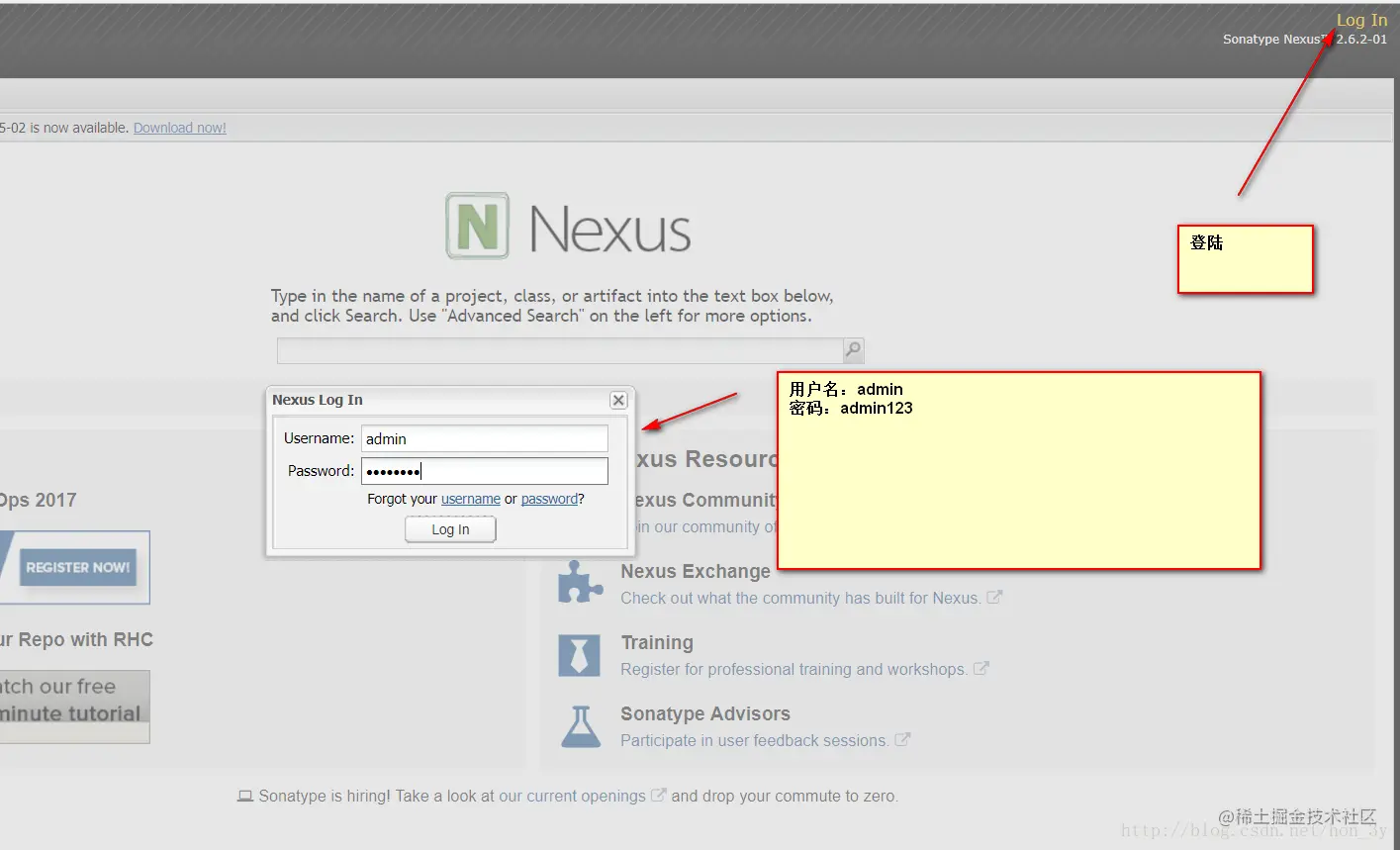Click the Training necktie icon
1400x850 pixels.
coord(580,655)
